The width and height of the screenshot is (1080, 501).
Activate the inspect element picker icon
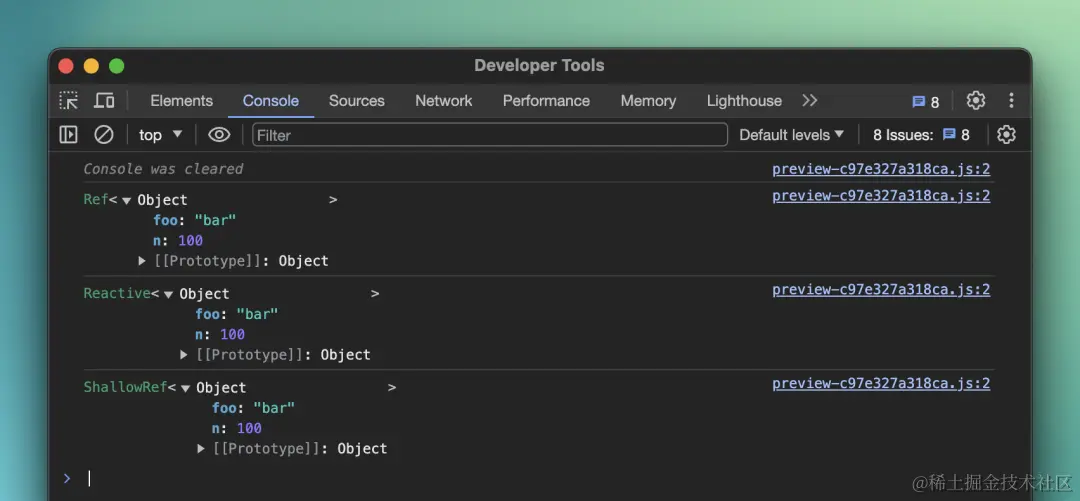click(68, 101)
